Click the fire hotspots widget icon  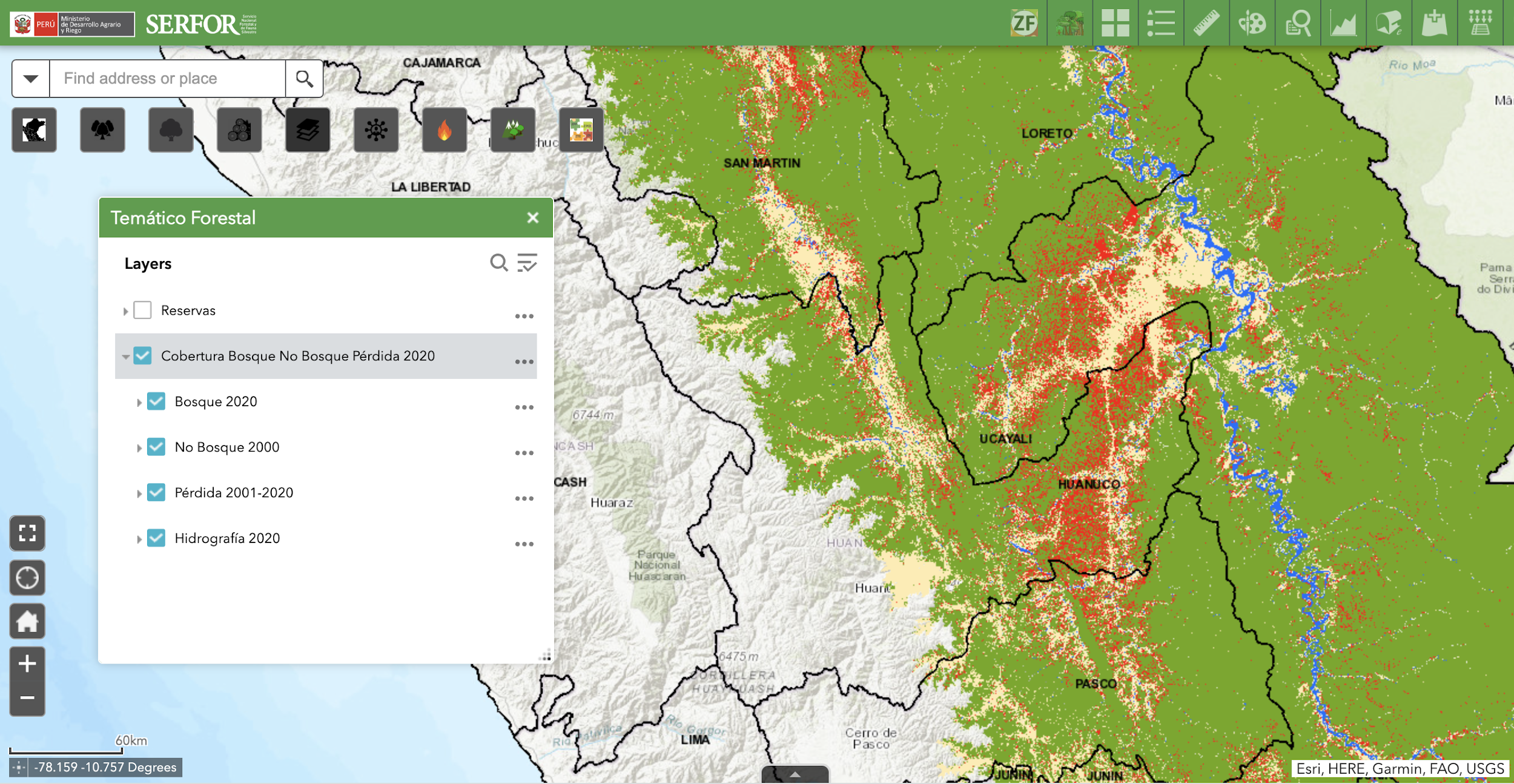coord(444,130)
